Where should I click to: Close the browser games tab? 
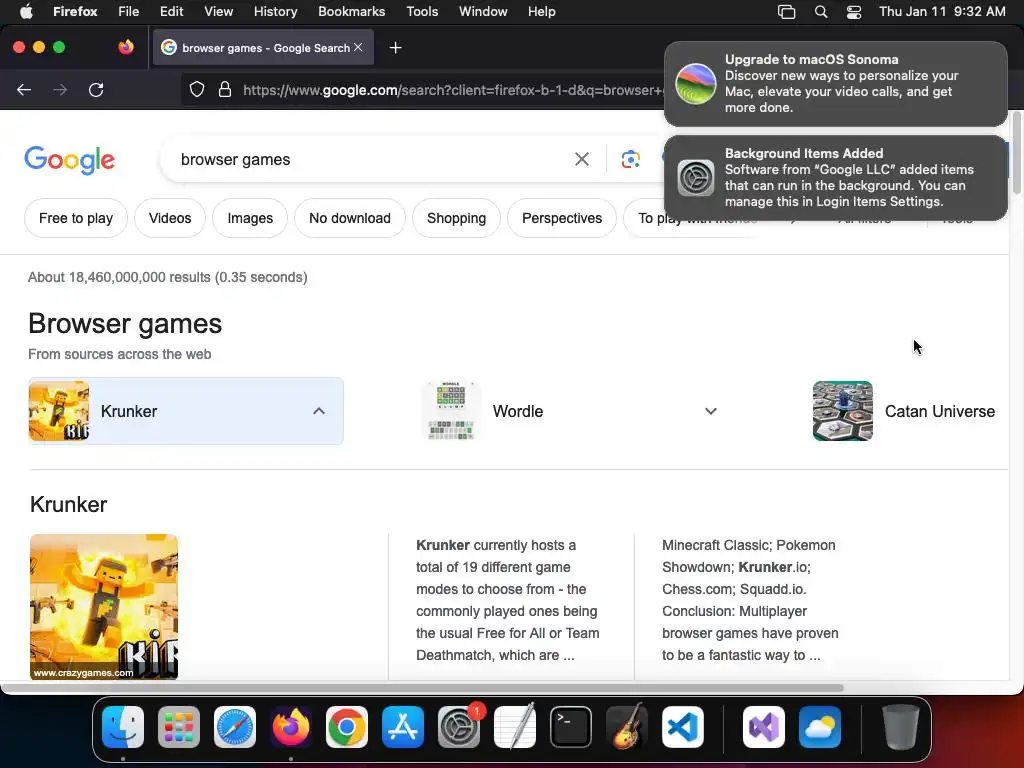coord(358,47)
